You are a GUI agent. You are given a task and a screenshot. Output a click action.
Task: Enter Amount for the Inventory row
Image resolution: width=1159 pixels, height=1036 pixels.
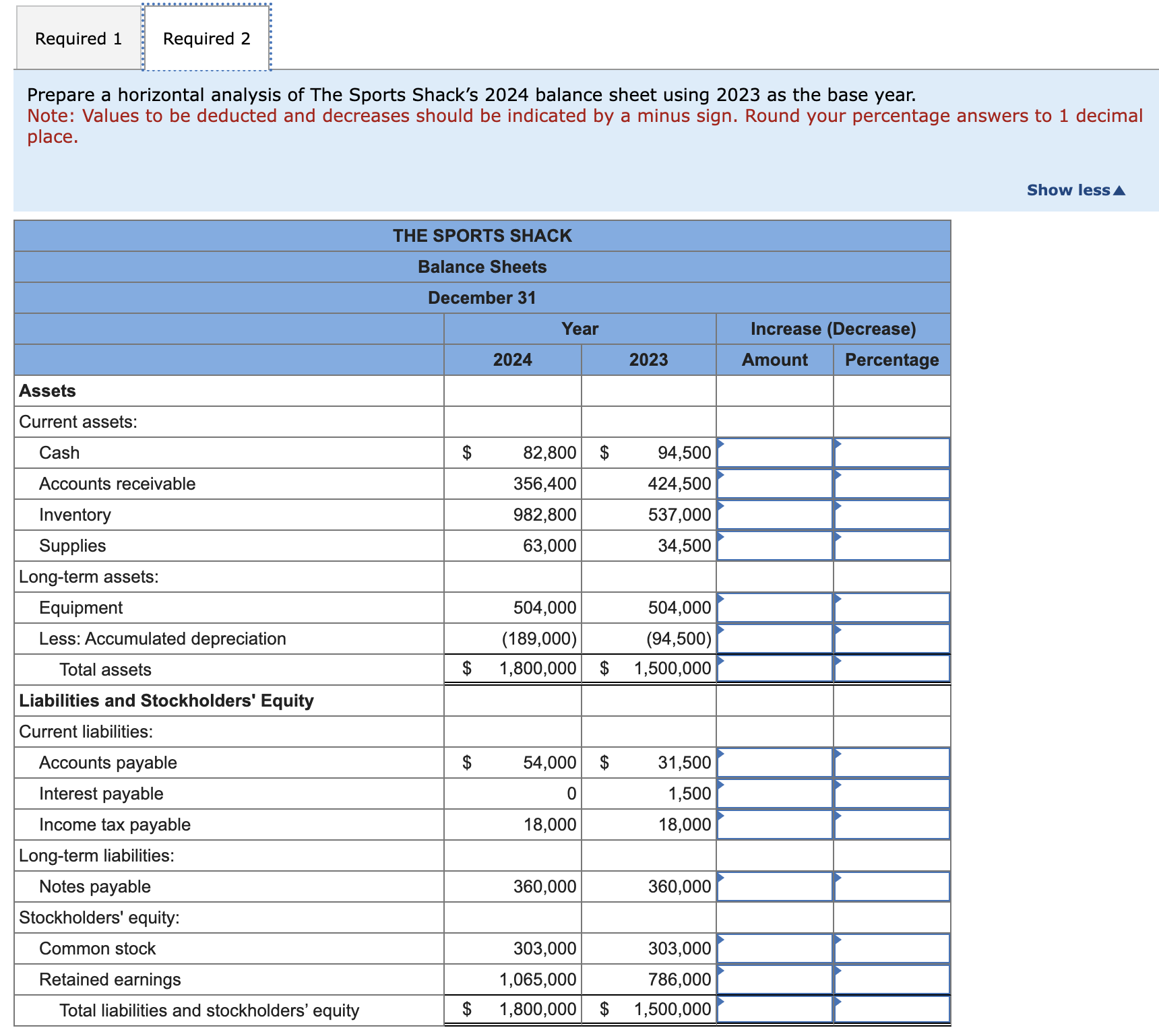(775, 515)
